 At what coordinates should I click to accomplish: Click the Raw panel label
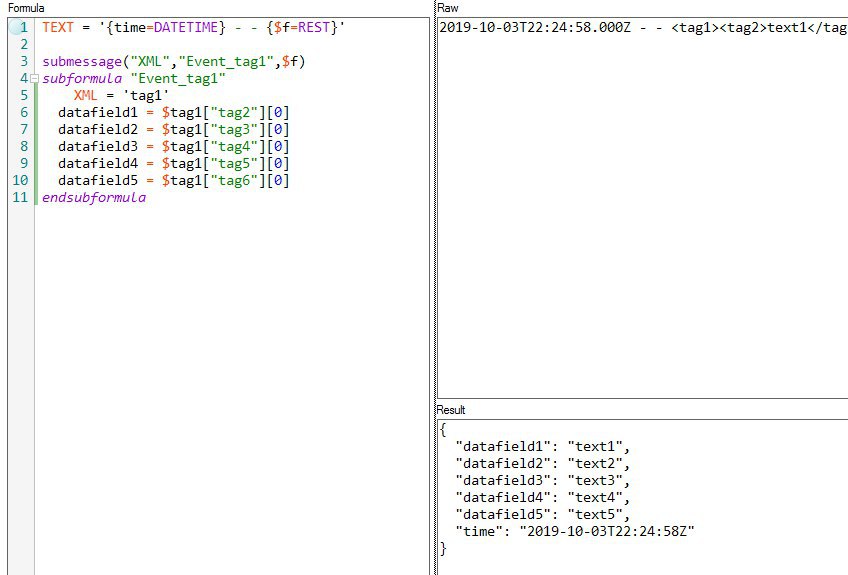pyautogui.click(x=448, y=8)
